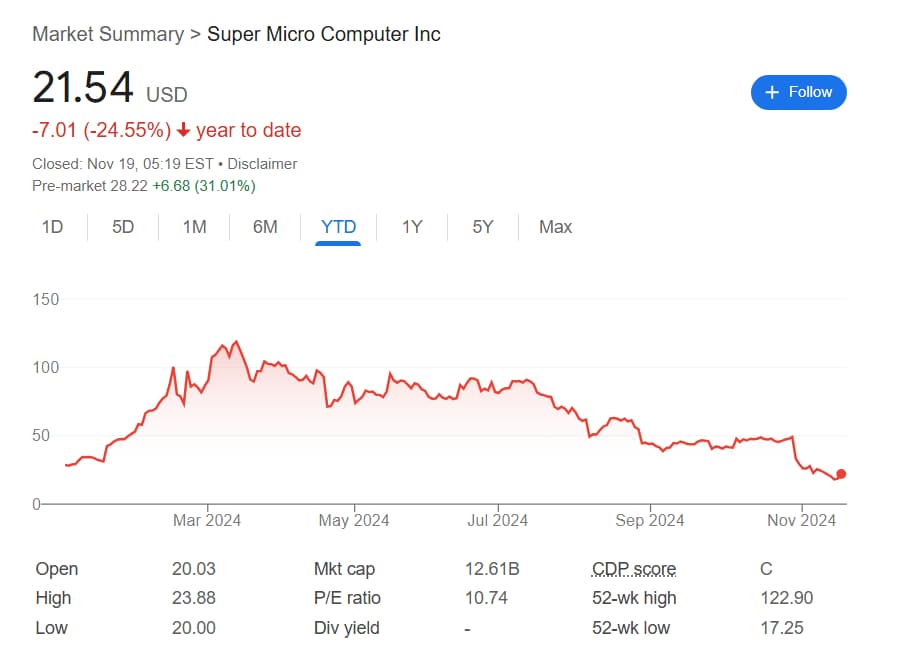The height and width of the screenshot is (650, 916).
Task: Open the Disclaimer link
Action: click(262, 164)
